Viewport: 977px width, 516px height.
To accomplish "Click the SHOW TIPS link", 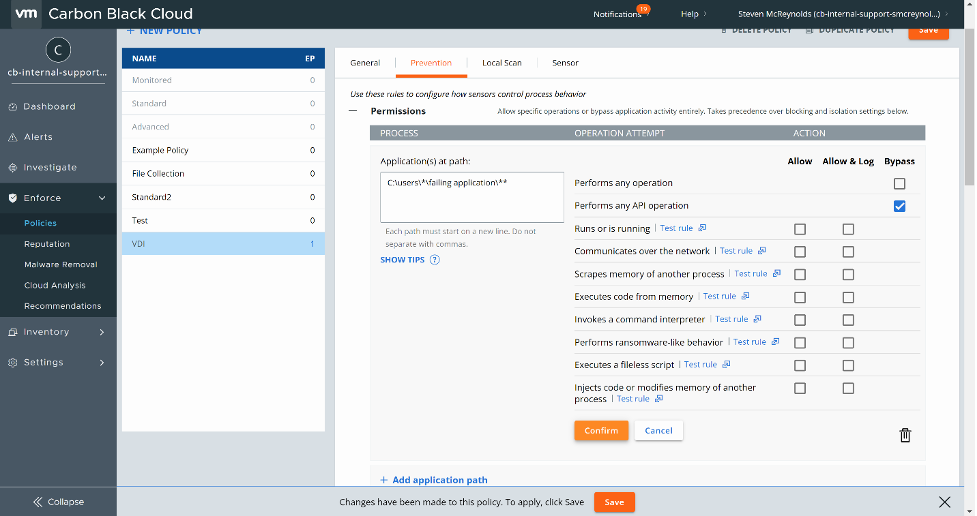I will (403, 260).
